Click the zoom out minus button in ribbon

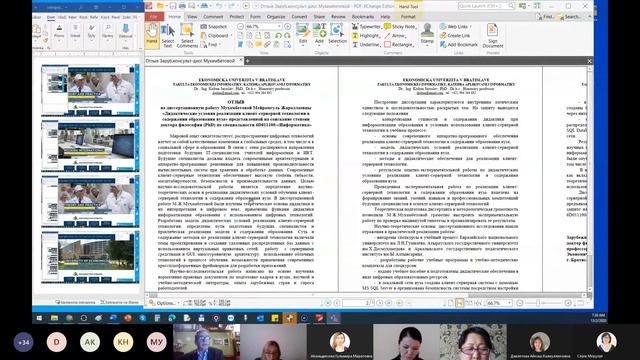point(240,27)
